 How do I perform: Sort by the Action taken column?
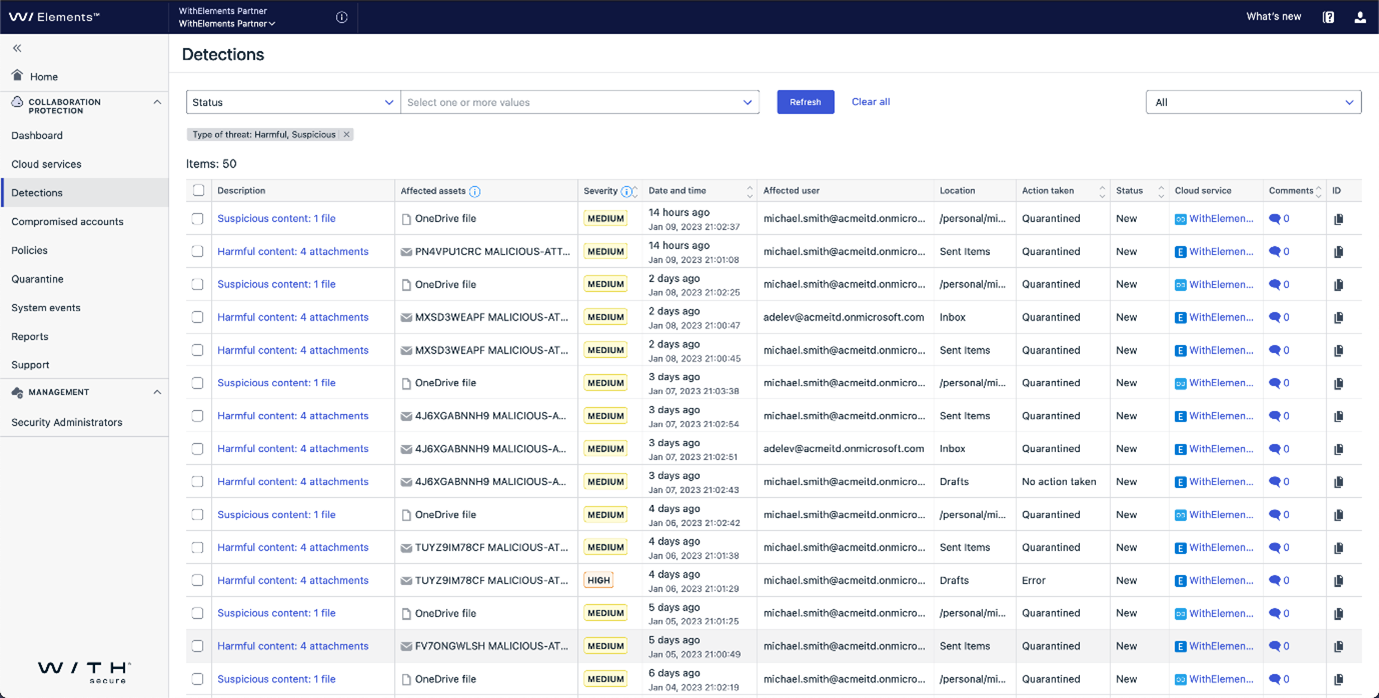[1102, 191]
